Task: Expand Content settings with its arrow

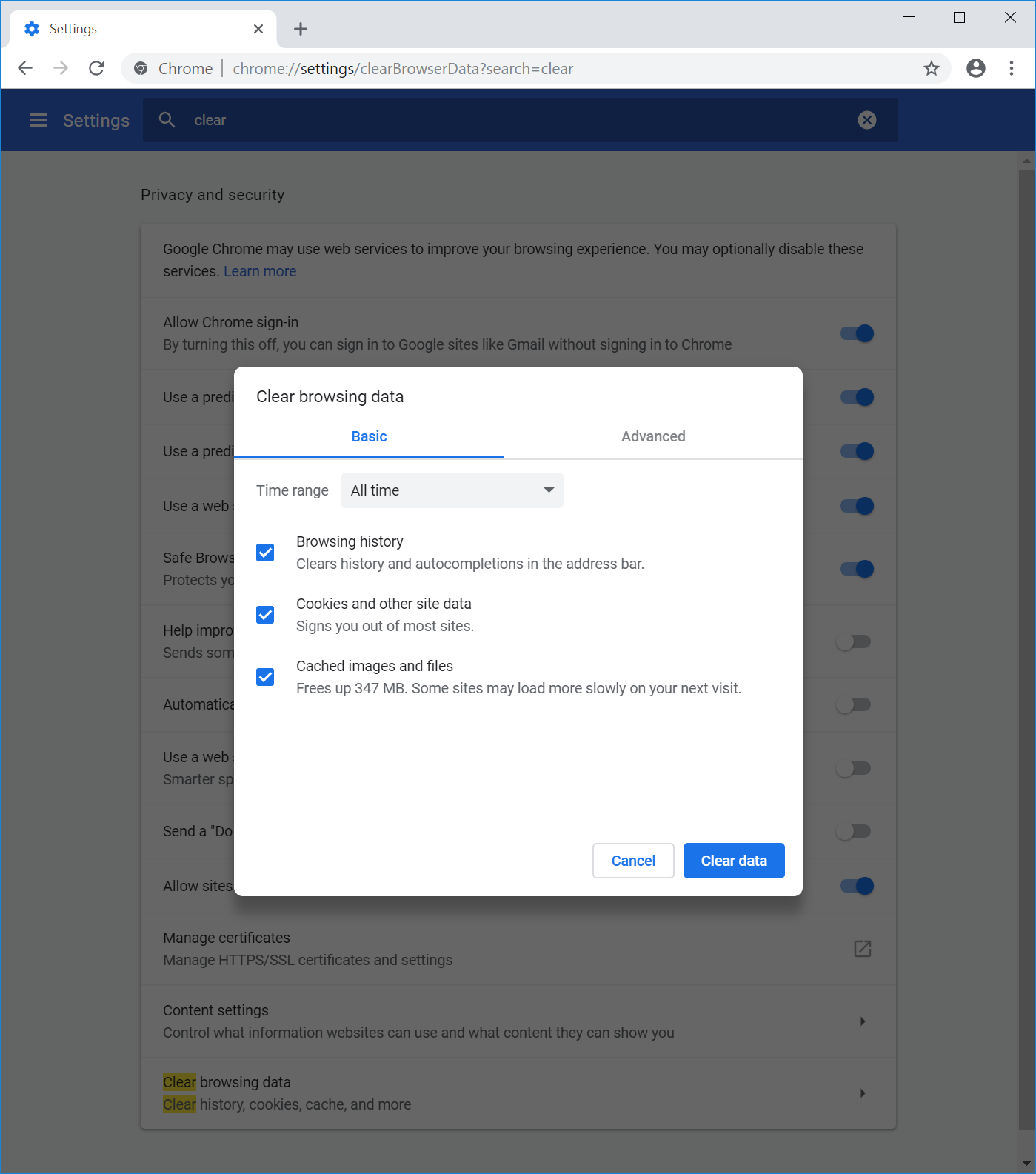Action: click(863, 1021)
